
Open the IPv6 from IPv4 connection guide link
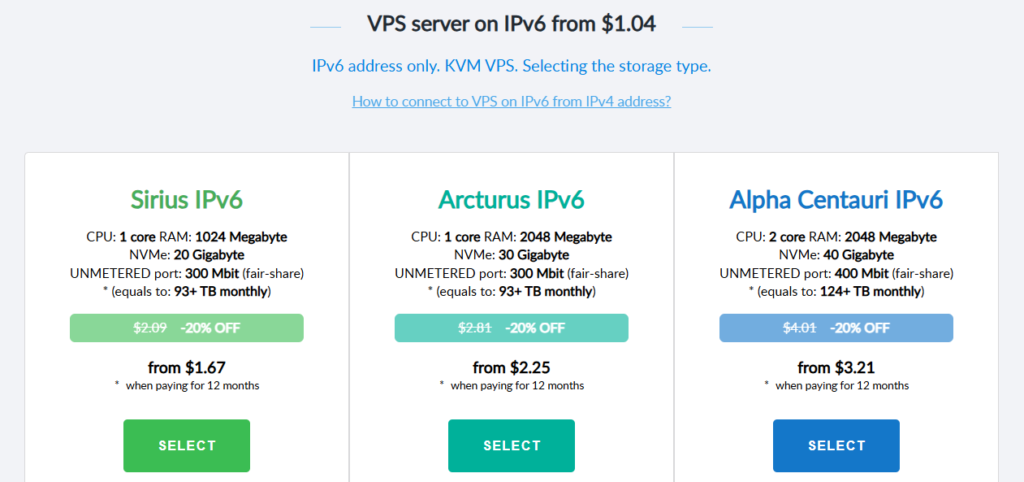pyautogui.click(x=511, y=101)
